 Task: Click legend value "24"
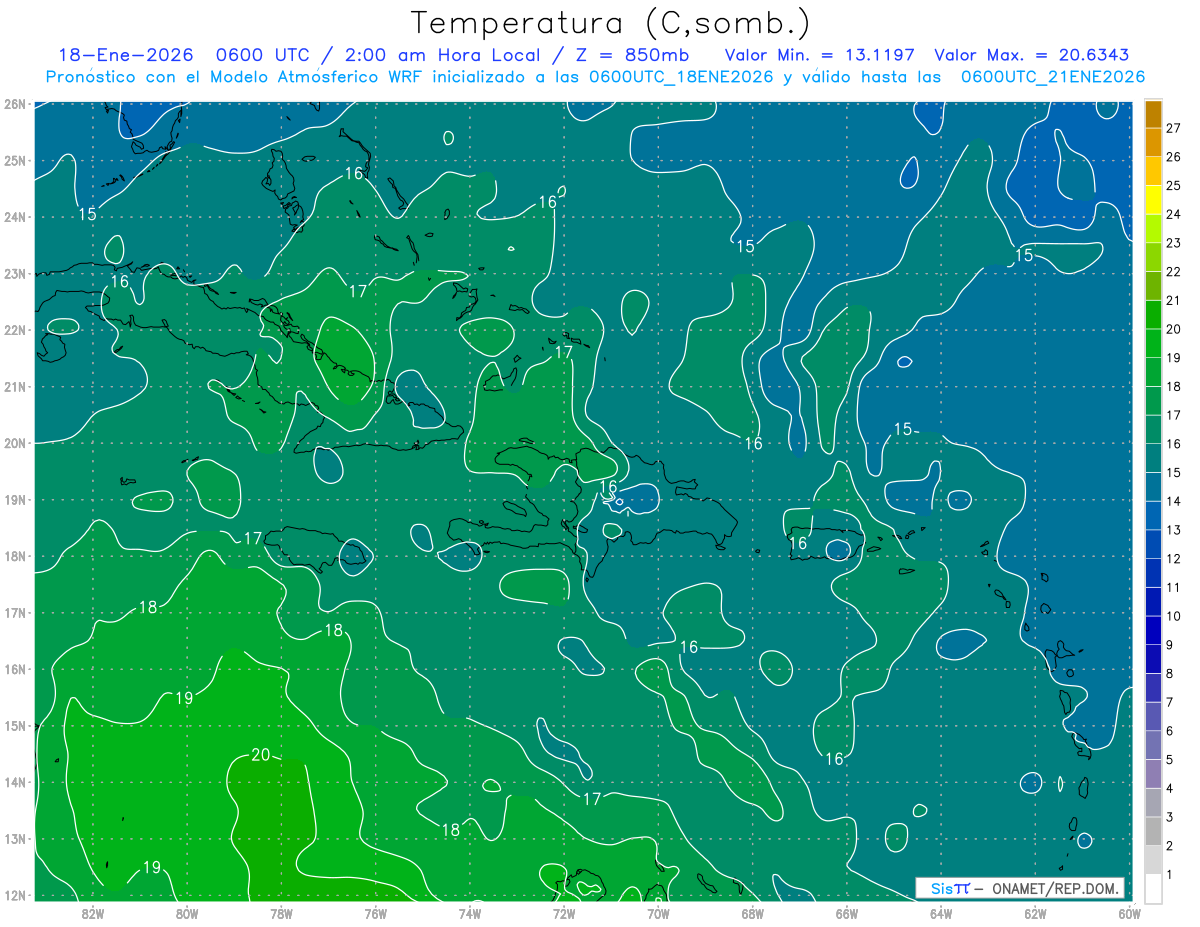(1174, 213)
